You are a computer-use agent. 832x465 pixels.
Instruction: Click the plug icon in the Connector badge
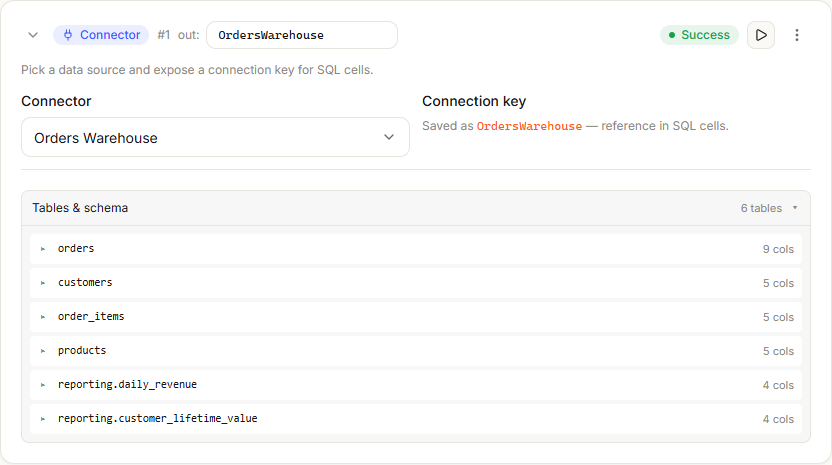[68, 35]
